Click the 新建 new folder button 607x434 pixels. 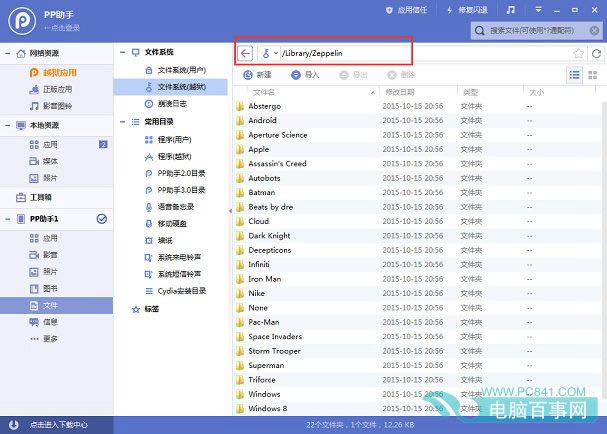coord(257,75)
